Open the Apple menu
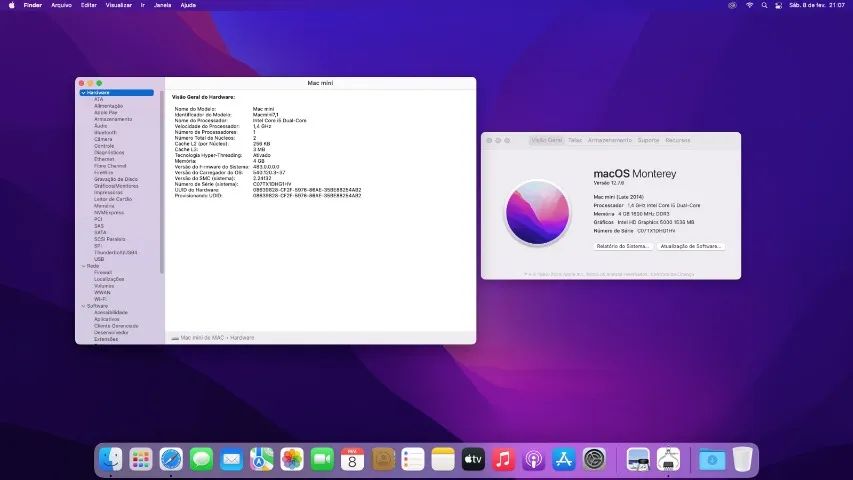 tap(11, 5)
